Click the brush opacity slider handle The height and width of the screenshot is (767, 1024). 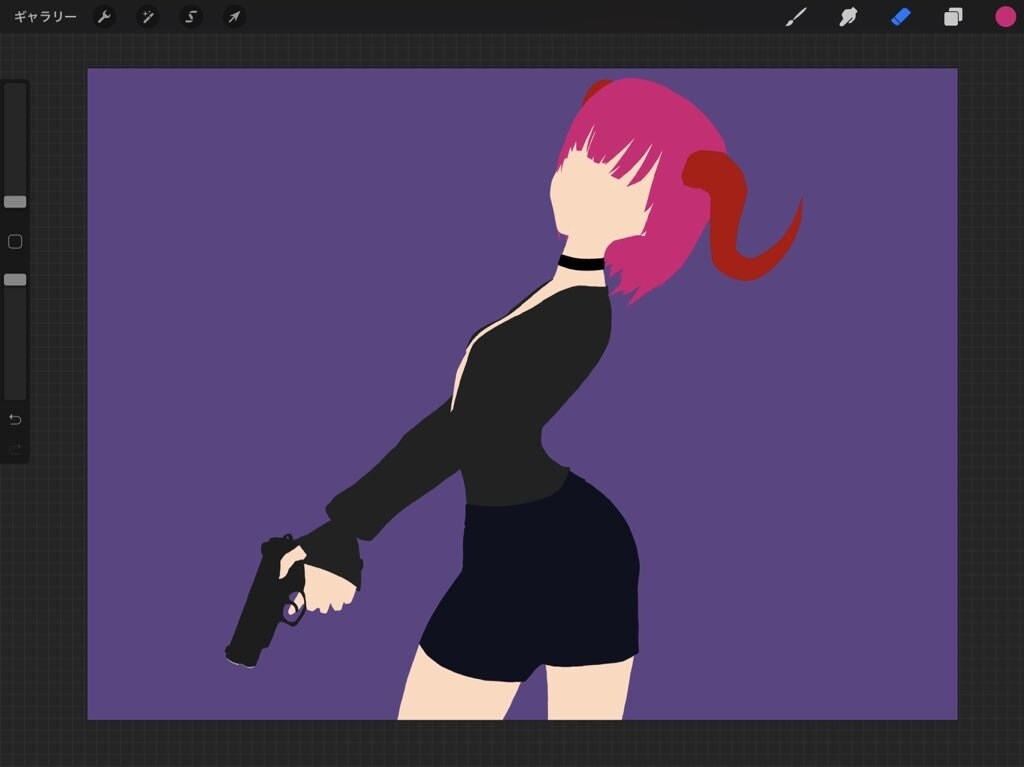(x=15, y=280)
